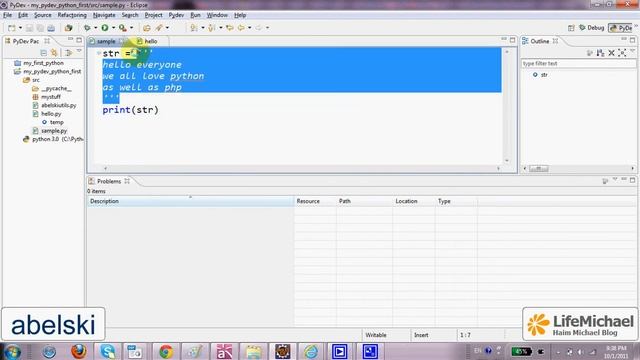This screenshot has width=640, height=360.
Task: Open Chrome from the taskbar
Action: (x=166, y=351)
